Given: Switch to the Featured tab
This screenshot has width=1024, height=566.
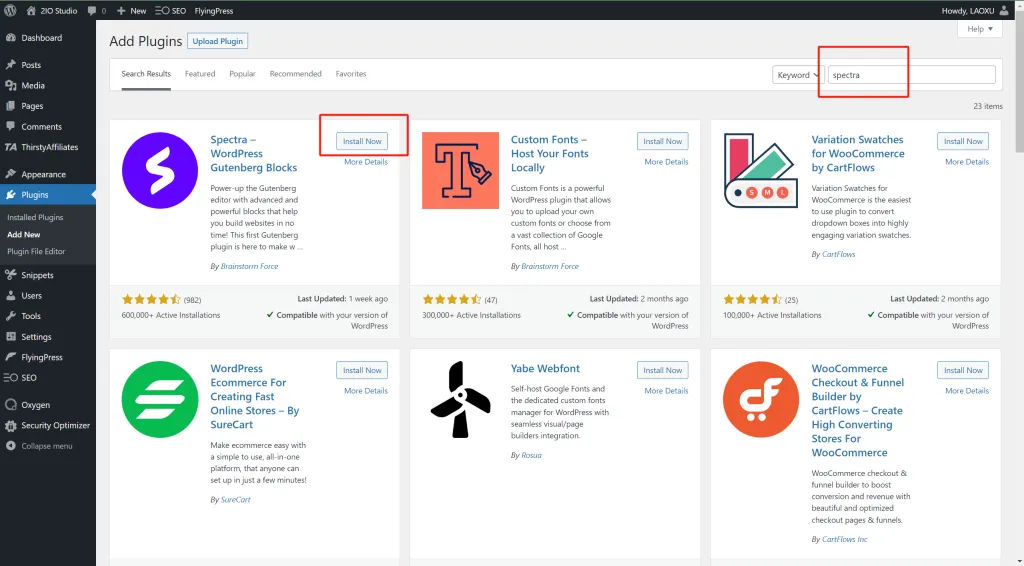Looking at the screenshot, I should click(x=200, y=74).
